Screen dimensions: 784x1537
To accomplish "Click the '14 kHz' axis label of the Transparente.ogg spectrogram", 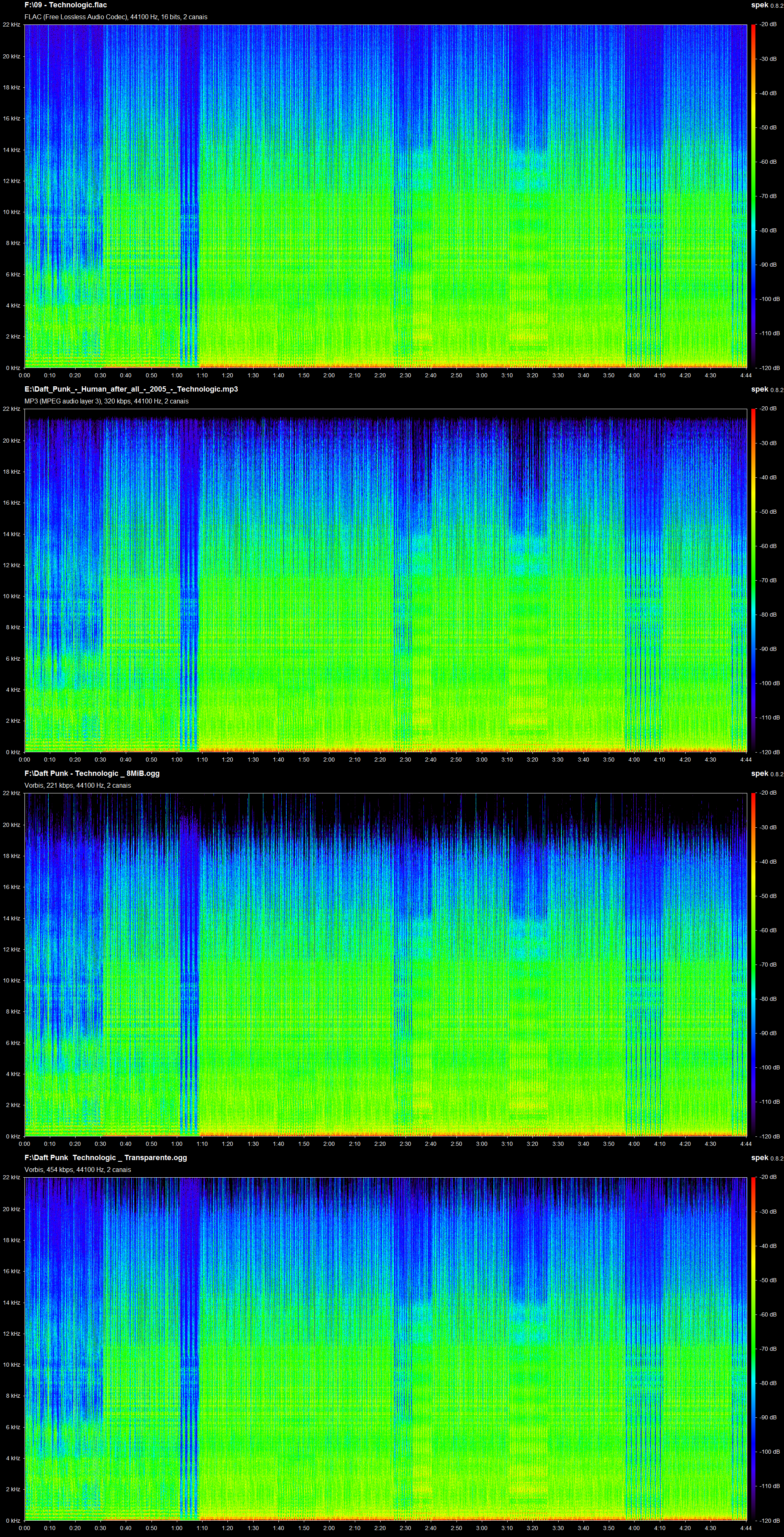I will tap(11, 1303).
